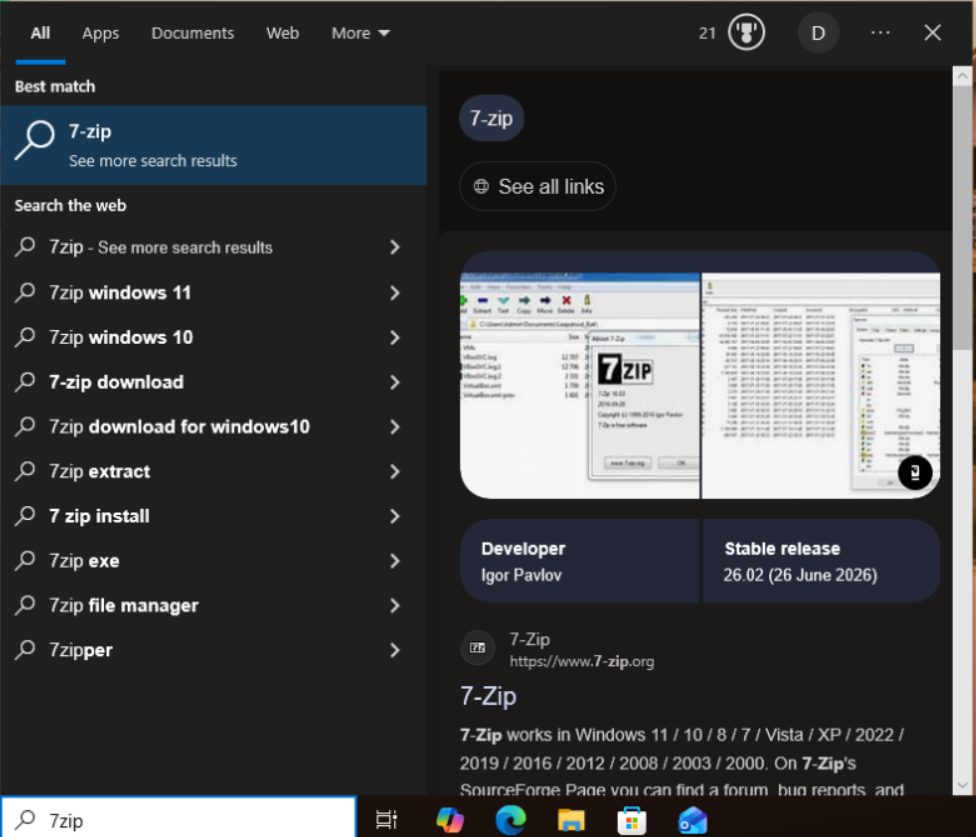
Task: Expand arrow for '7zip download for windows10'
Action: click(x=394, y=427)
